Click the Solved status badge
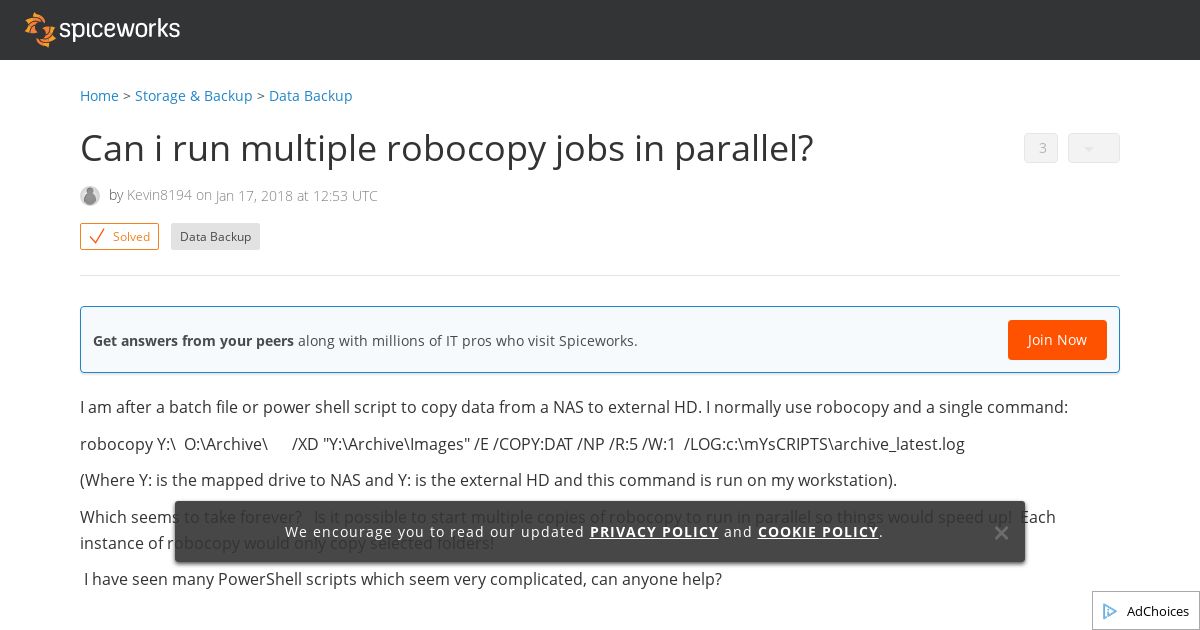The width and height of the screenshot is (1200, 630). [119, 237]
